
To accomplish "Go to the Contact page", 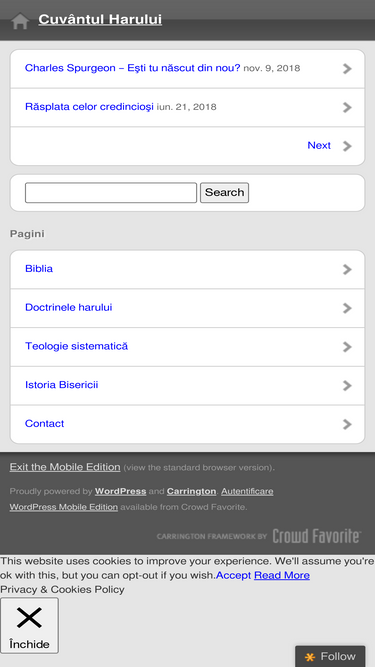I will [45, 423].
